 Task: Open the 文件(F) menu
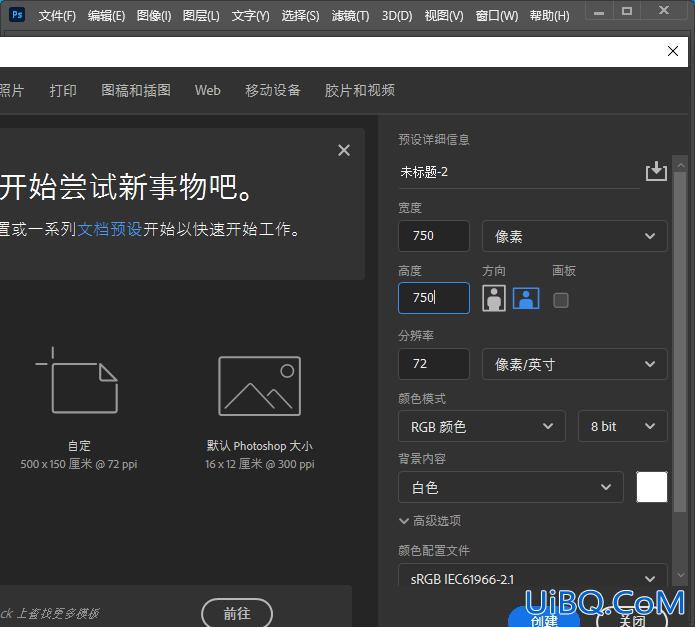tap(57, 16)
